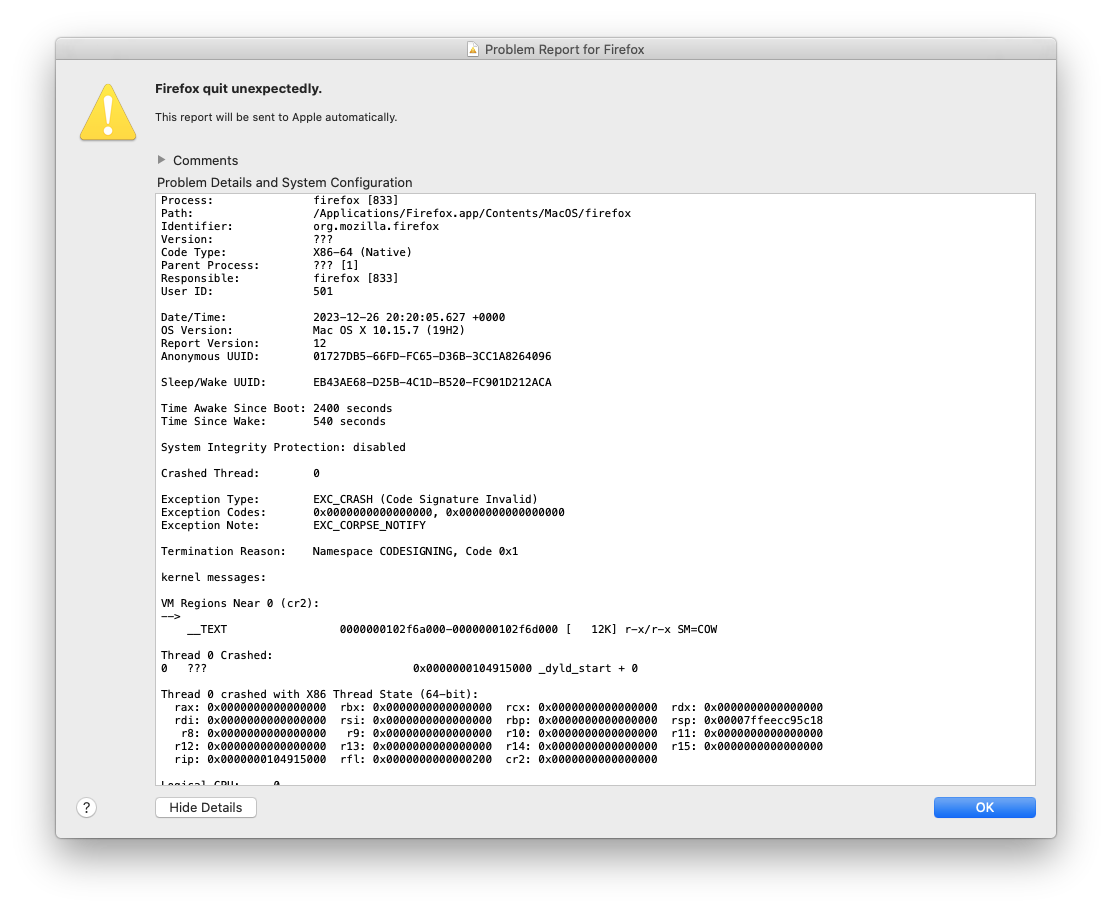Click the Hide Details button
Viewport: 1112px width, 912px height.
(x=206, y=807)
